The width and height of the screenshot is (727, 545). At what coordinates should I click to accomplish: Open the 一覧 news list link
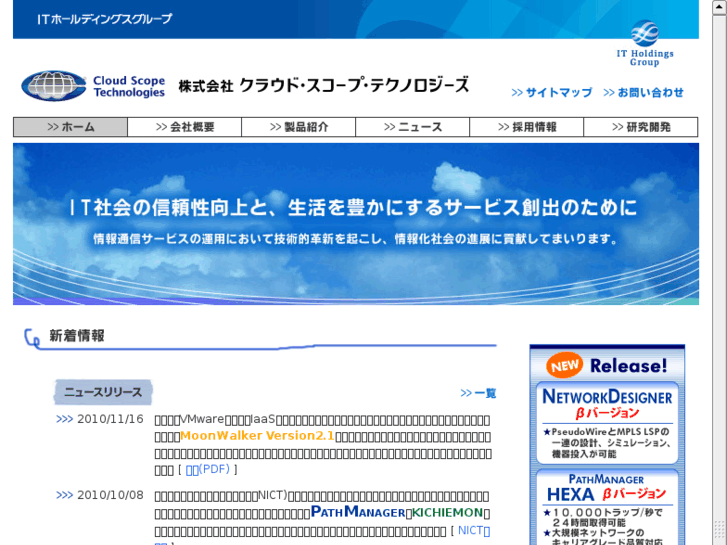coord(478,393)
